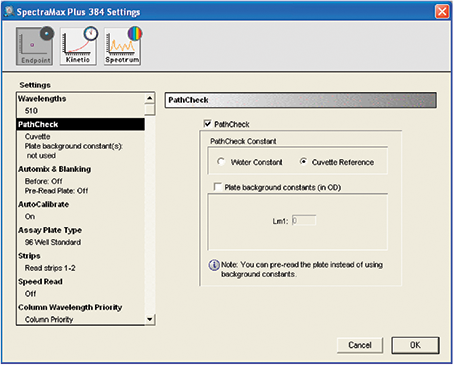Enable Plate background constants checkbox
The height and width of the screenshot is (365, 453).
point(218,187)
